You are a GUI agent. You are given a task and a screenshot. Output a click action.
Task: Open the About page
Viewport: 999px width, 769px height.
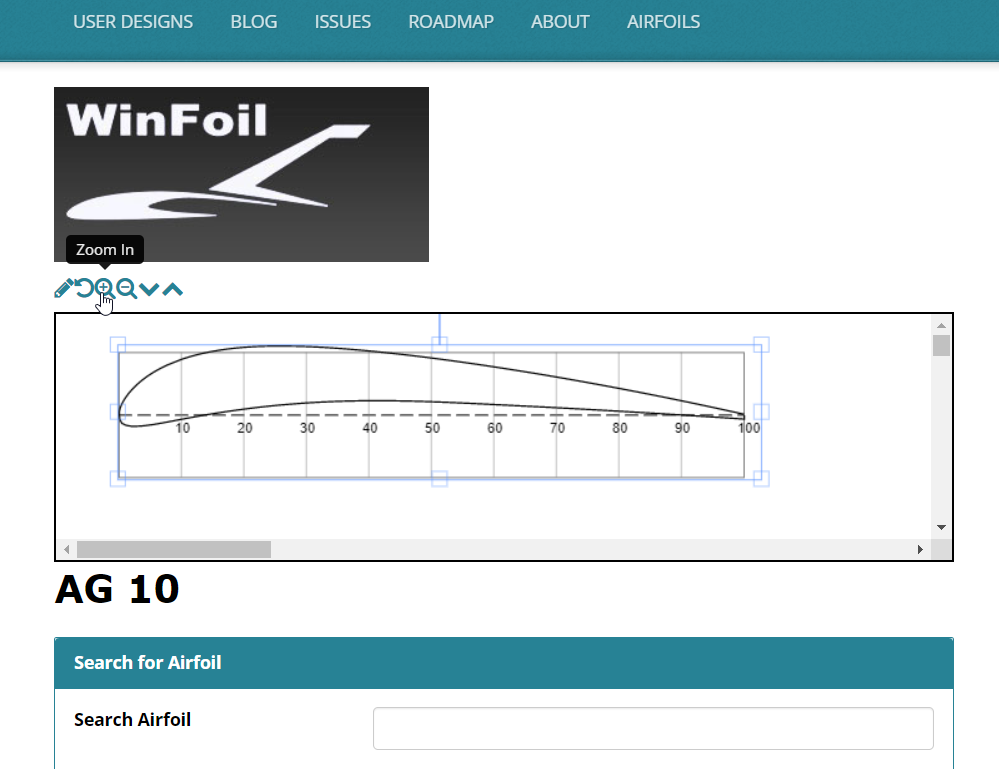560,22
